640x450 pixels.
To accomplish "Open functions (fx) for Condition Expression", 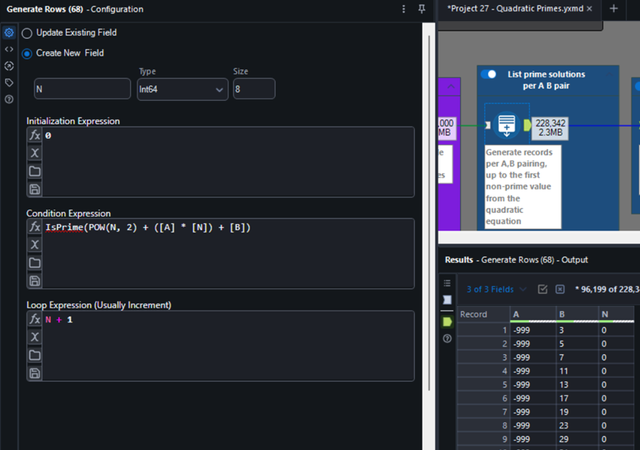I will [x=35, y=227].
